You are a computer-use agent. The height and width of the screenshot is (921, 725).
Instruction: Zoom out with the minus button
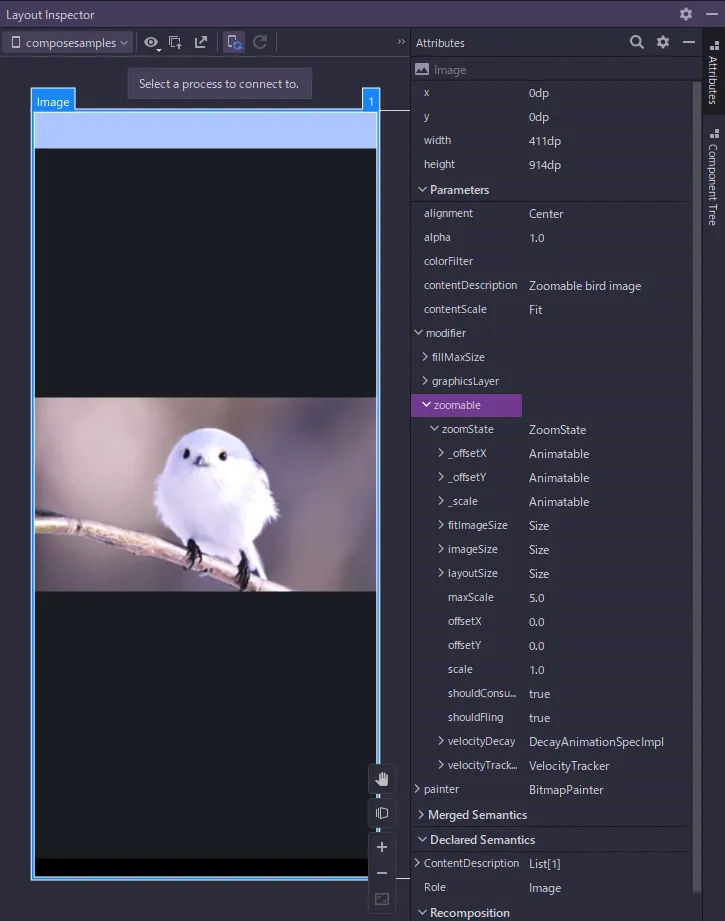(381, 873)
